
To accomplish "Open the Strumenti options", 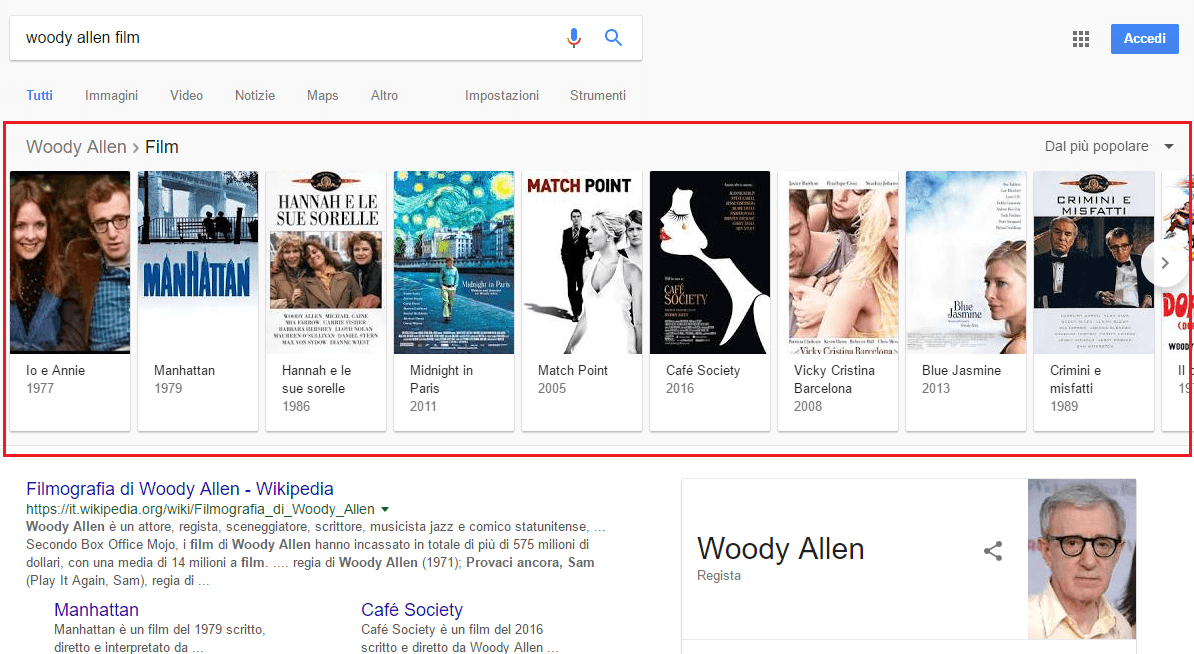I will (x=598, y=95).
